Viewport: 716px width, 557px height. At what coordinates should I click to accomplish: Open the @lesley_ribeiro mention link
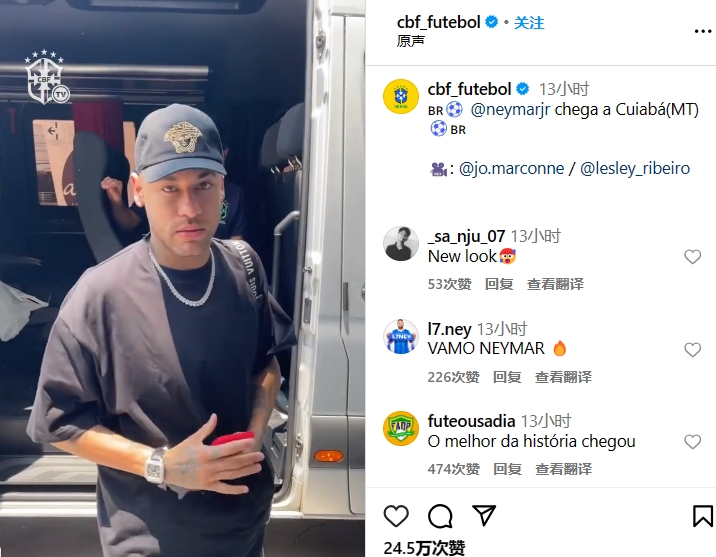[635, 168]
